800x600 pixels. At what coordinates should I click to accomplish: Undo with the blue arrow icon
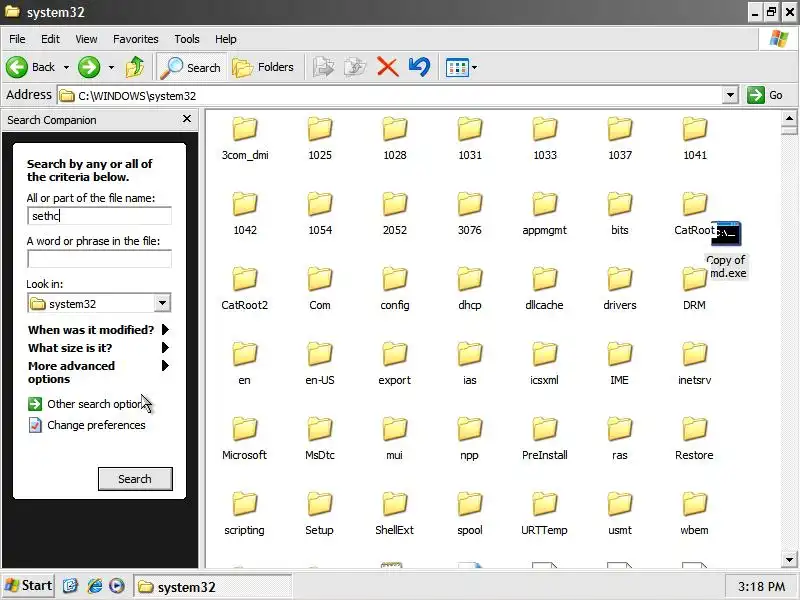[419, 67]
